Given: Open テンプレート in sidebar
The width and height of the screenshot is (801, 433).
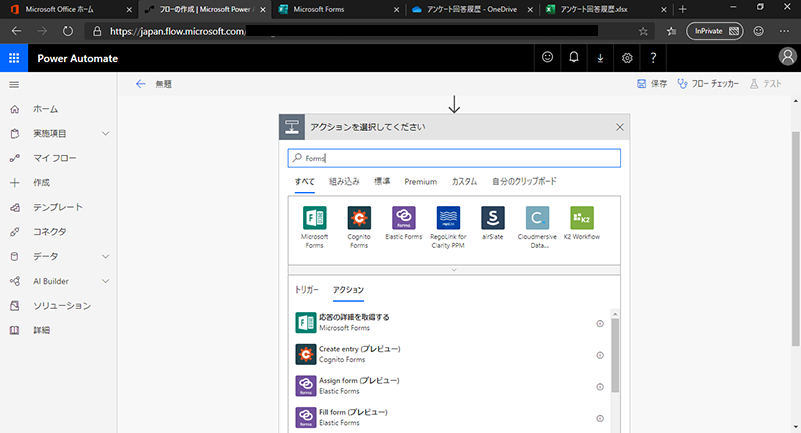Looking at the screenshot, I should 58,207.
